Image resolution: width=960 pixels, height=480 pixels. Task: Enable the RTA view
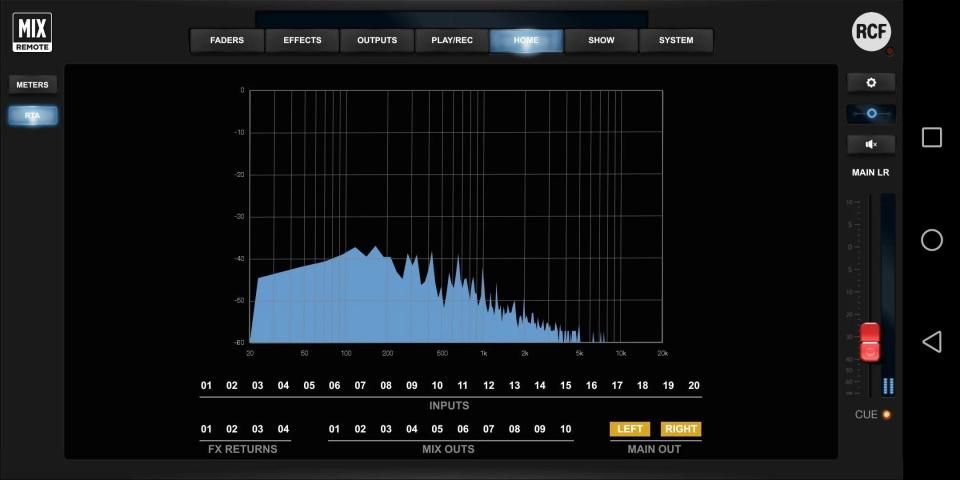pyautogui.click(x=33, y=116)
